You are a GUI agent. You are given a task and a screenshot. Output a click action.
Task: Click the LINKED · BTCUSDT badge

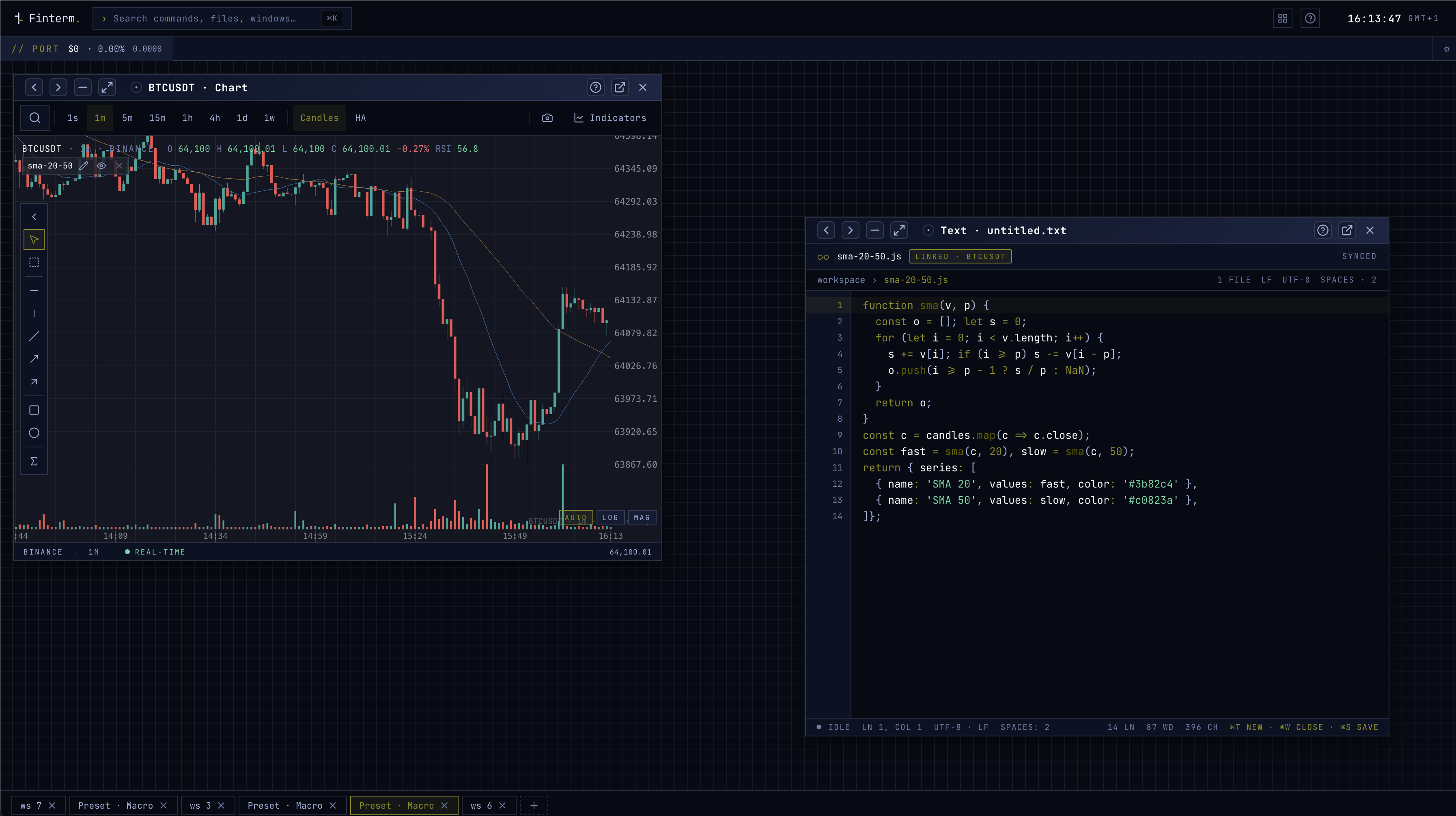tap(960, 256)
